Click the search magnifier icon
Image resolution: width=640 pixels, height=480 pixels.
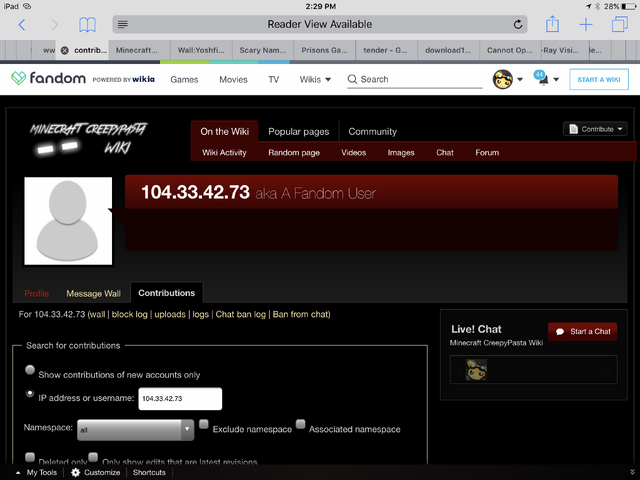coord(352,79)
